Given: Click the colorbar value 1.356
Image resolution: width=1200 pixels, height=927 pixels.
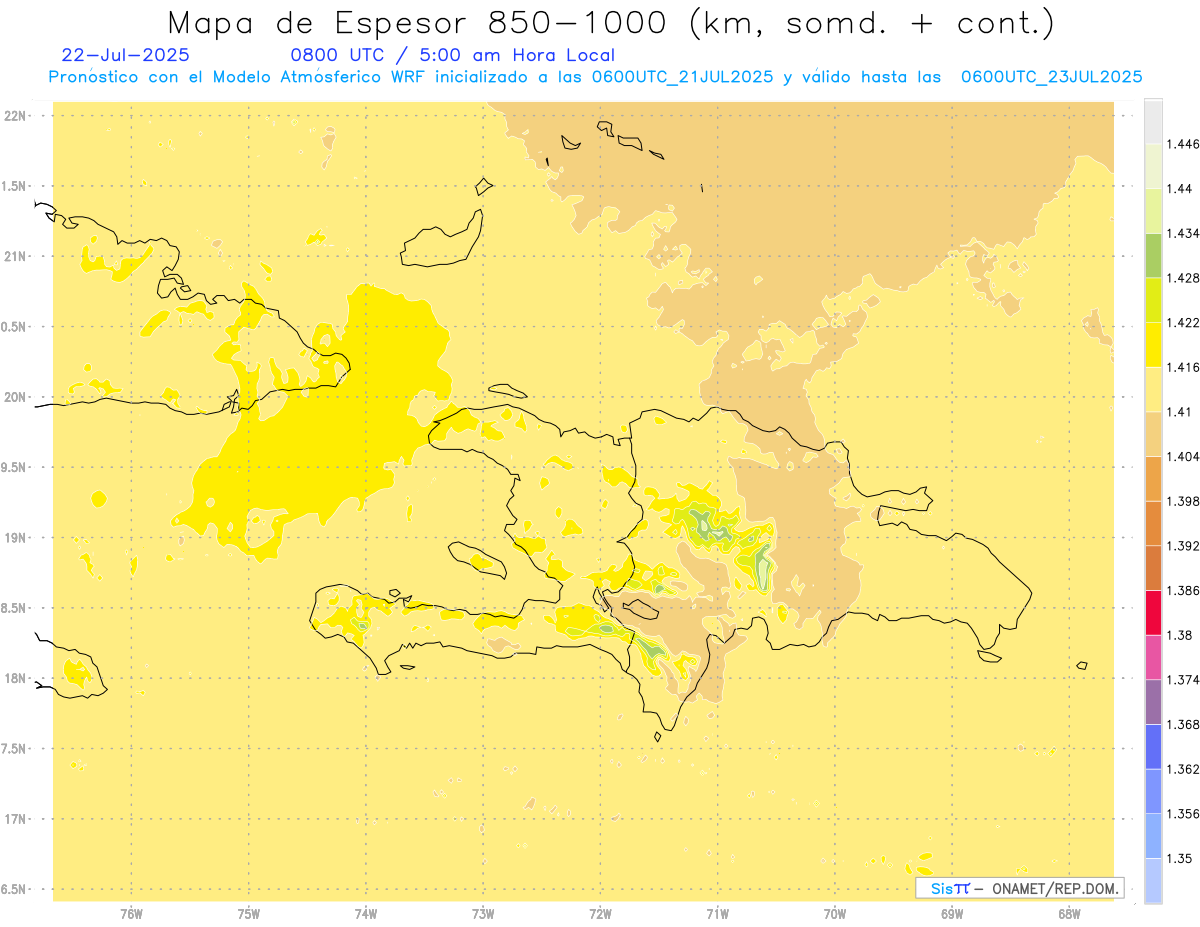Looking at the screenshot, I should [x=1185, y=814].
